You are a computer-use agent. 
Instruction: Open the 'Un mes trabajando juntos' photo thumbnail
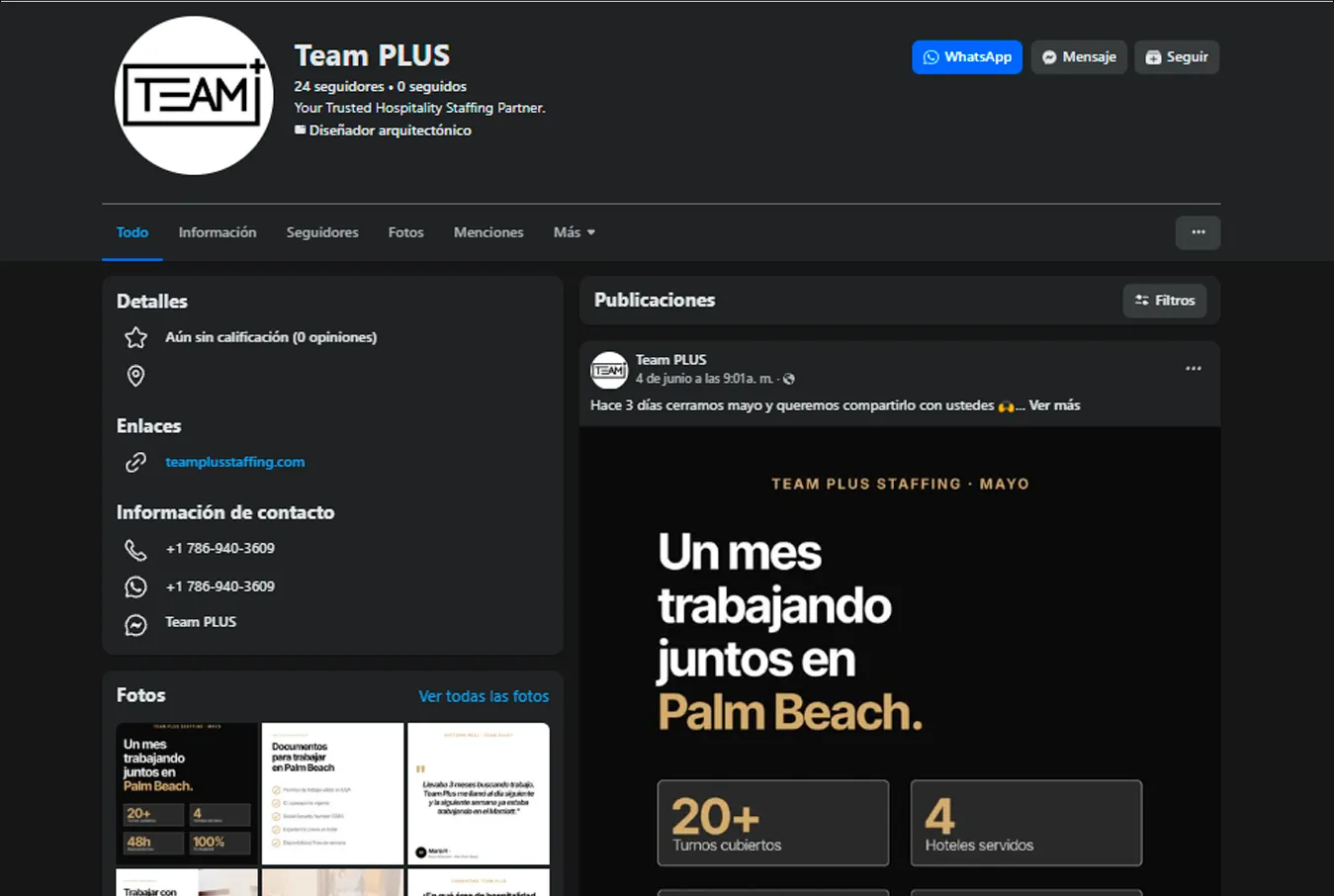[187, 794]
